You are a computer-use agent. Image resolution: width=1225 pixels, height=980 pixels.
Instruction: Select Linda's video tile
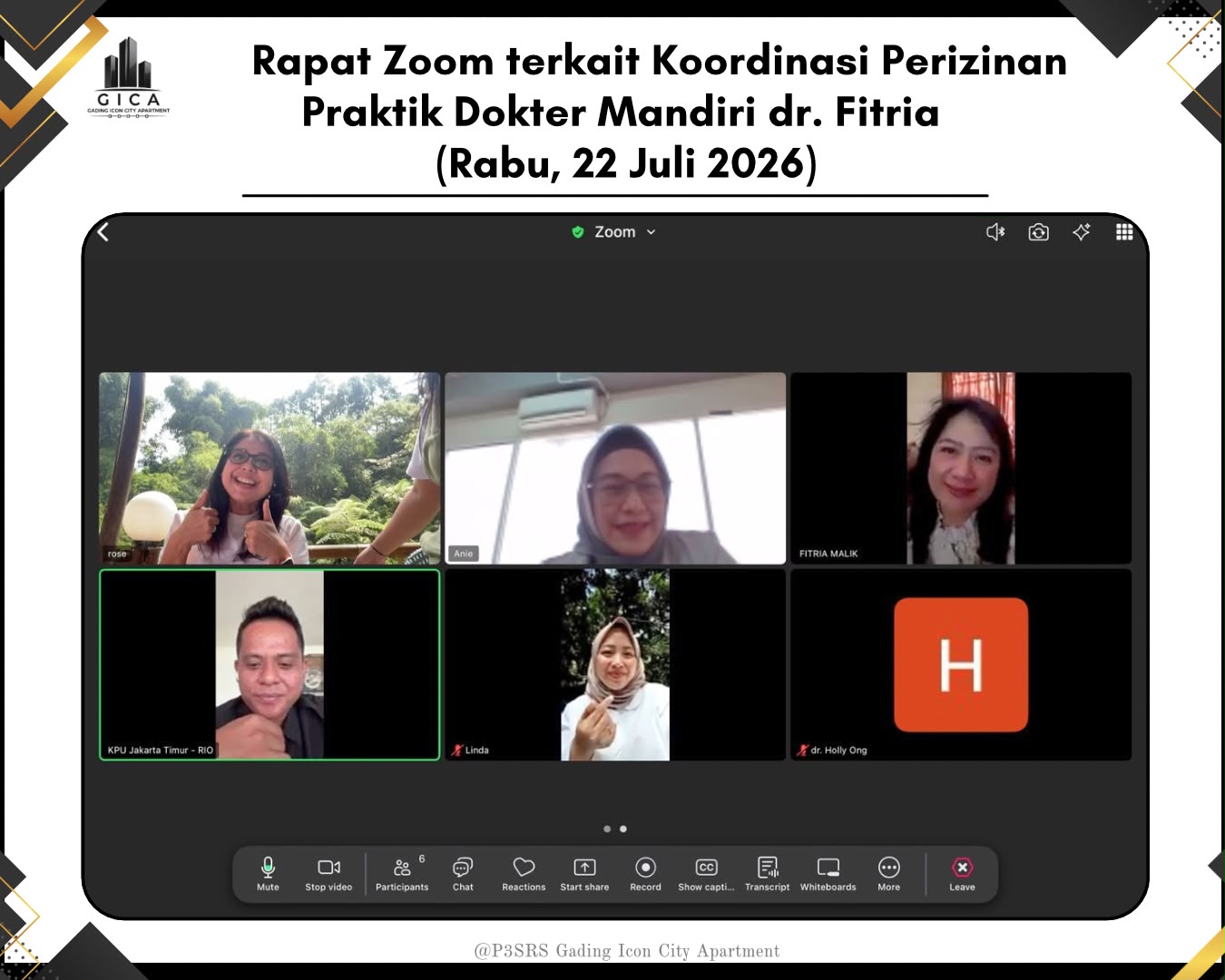615,664
